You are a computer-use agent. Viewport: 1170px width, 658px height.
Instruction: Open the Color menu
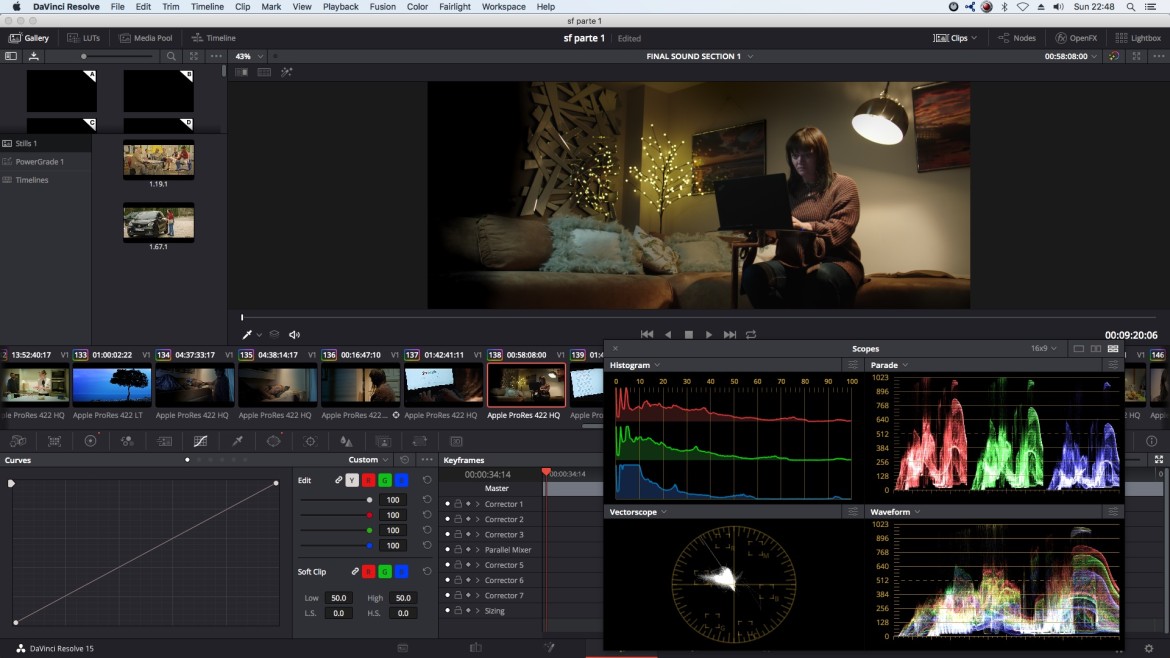click(x=417, y=7)
